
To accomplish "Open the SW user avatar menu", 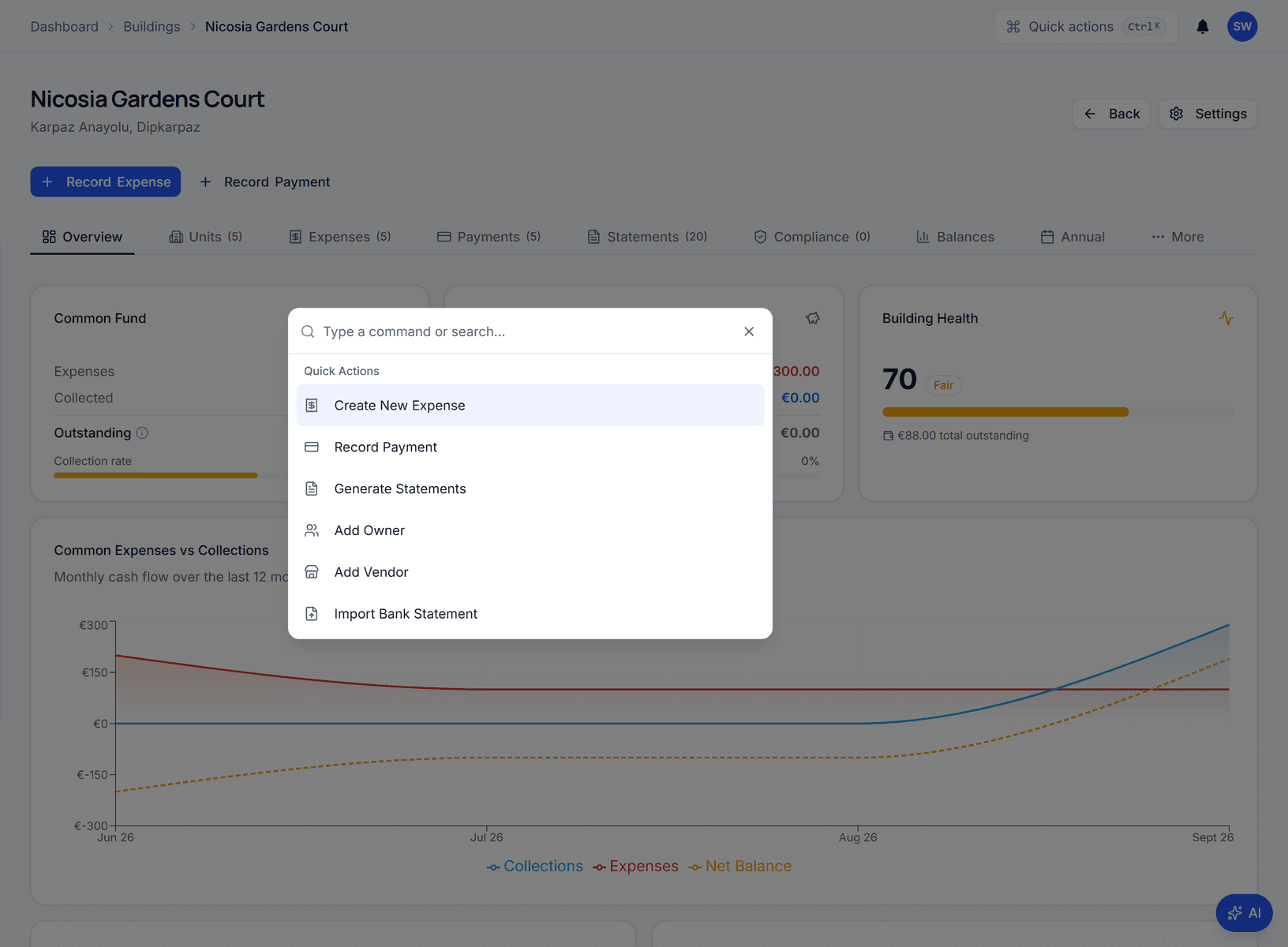I will click(1241, 27).
